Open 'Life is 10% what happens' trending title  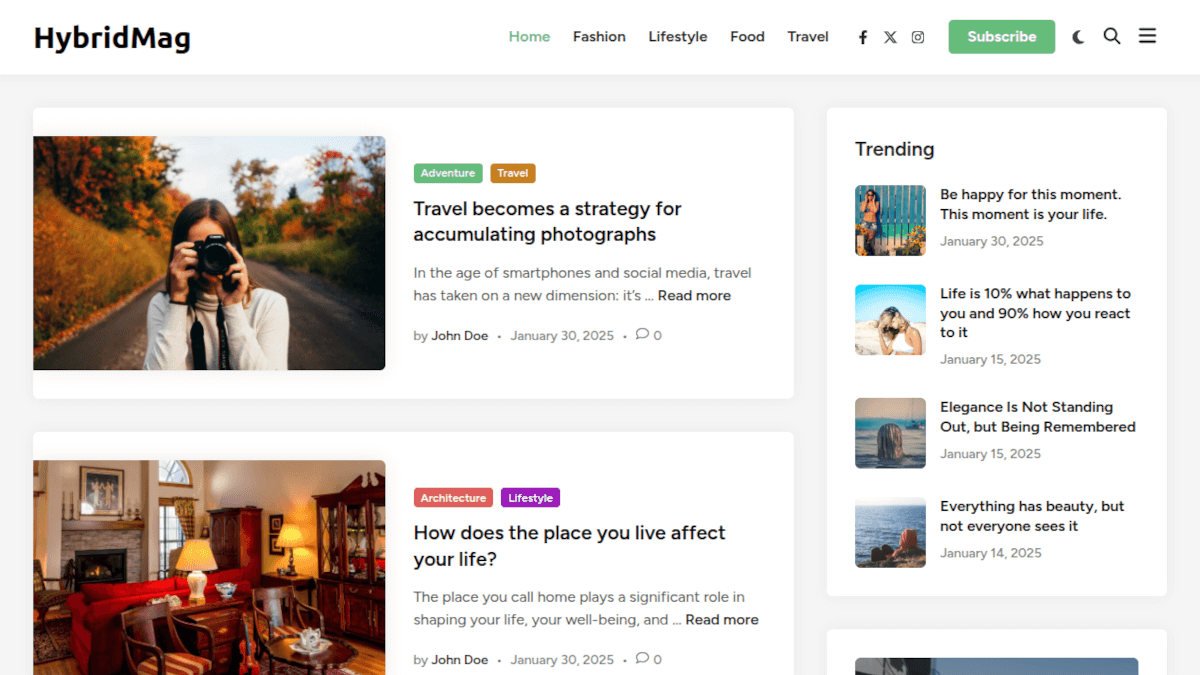tap(1035, 313)
